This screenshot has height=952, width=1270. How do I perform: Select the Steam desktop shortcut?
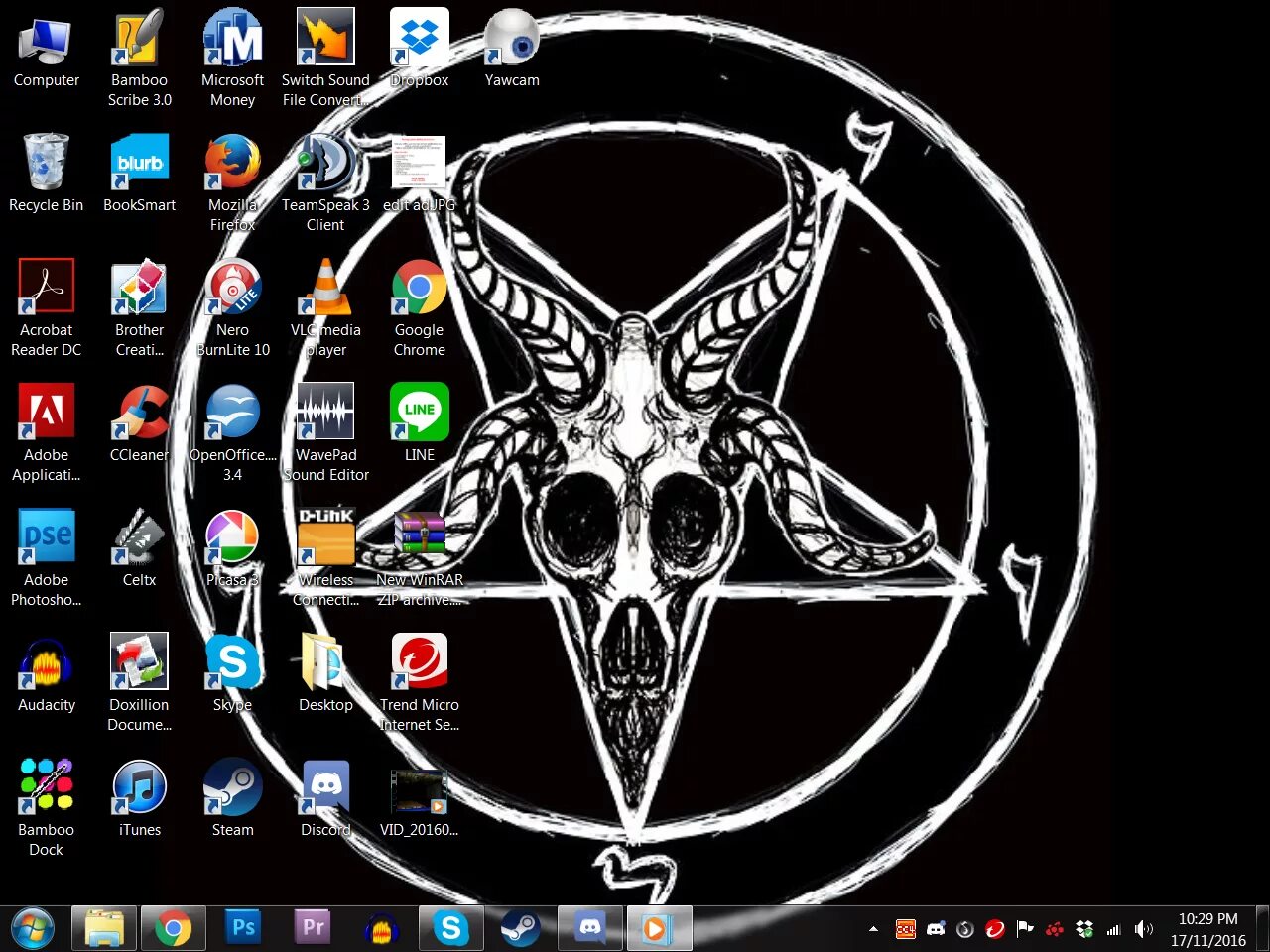click(x=232, y=799)
